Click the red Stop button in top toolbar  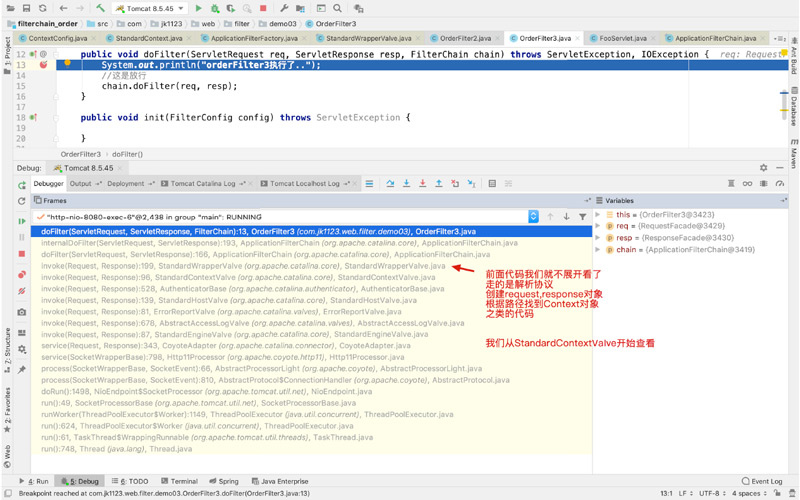coord(263,8)
